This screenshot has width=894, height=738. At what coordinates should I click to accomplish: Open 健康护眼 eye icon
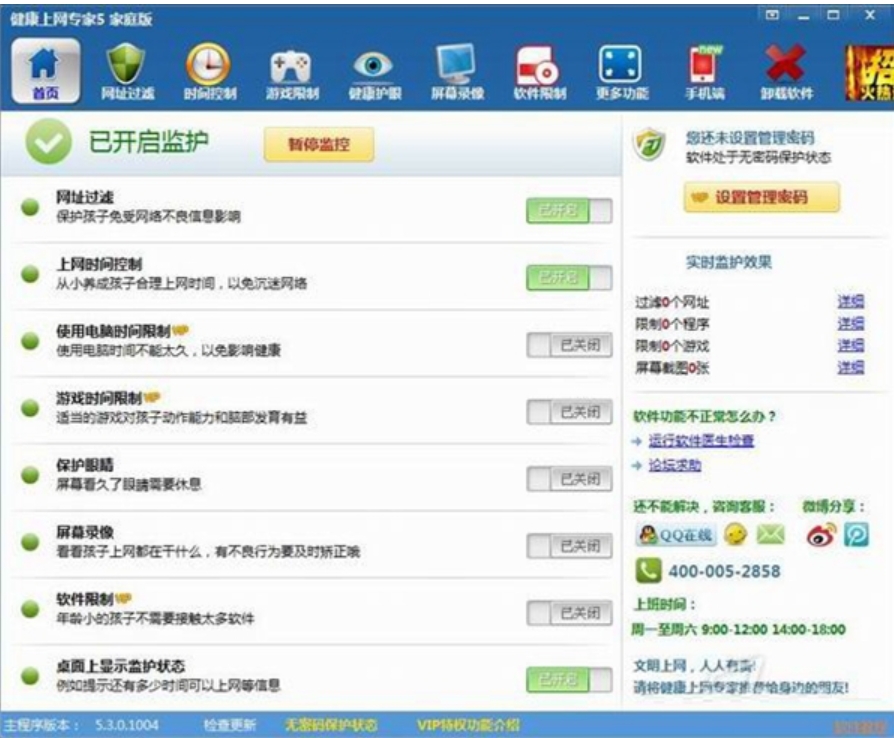(375, 72)
